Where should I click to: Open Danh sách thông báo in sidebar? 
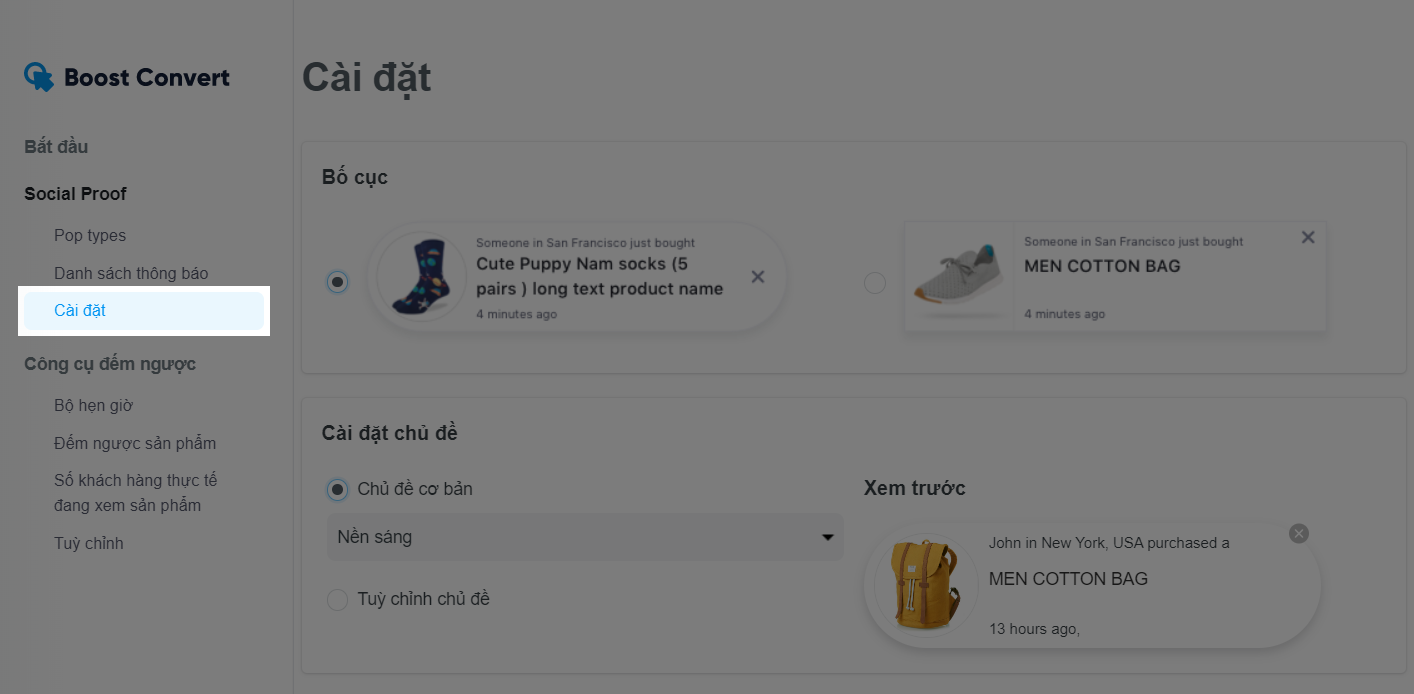click(x=131, y=273)
